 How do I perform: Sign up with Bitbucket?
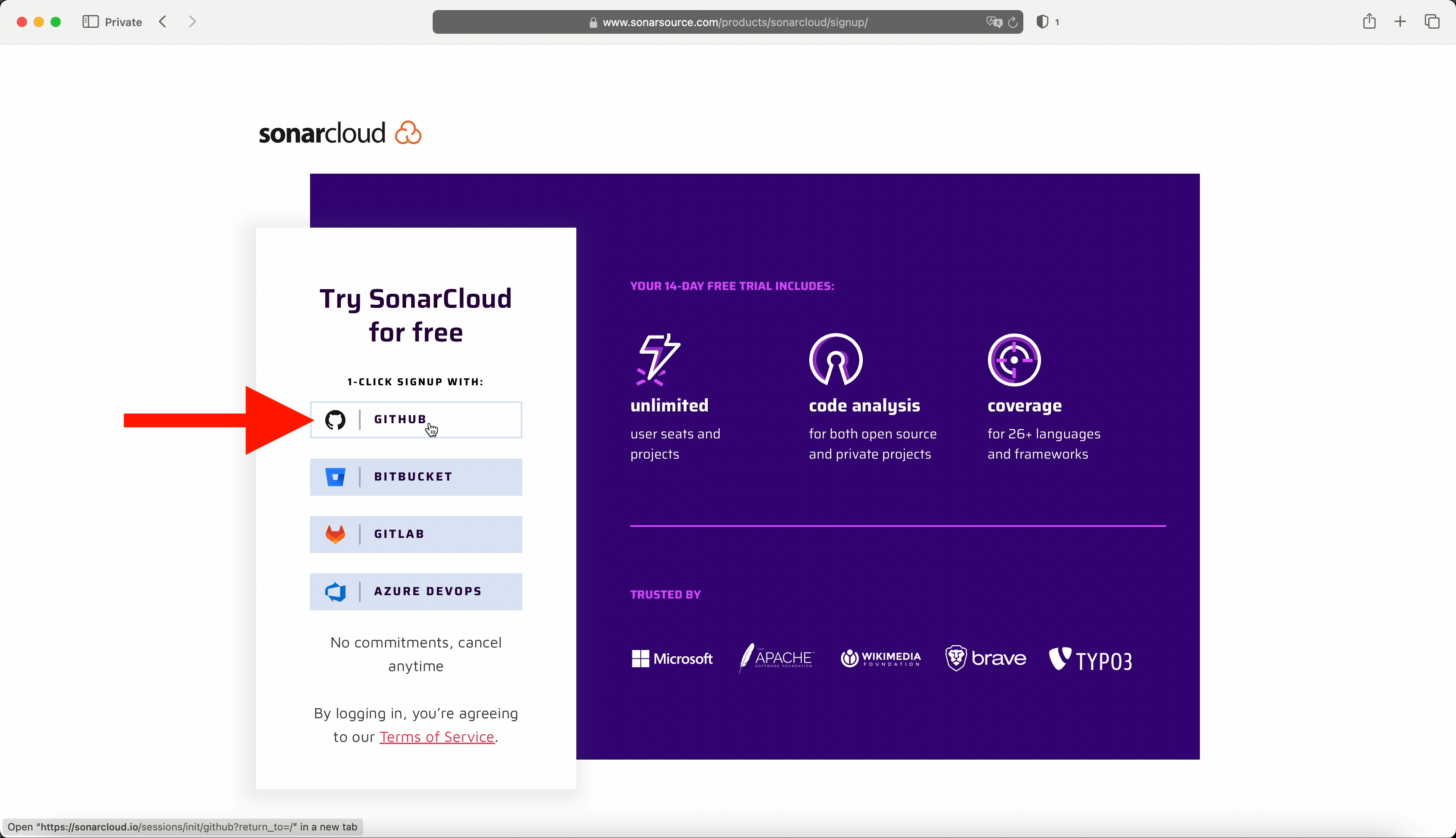pyautogui.click(x=416, y=477)
